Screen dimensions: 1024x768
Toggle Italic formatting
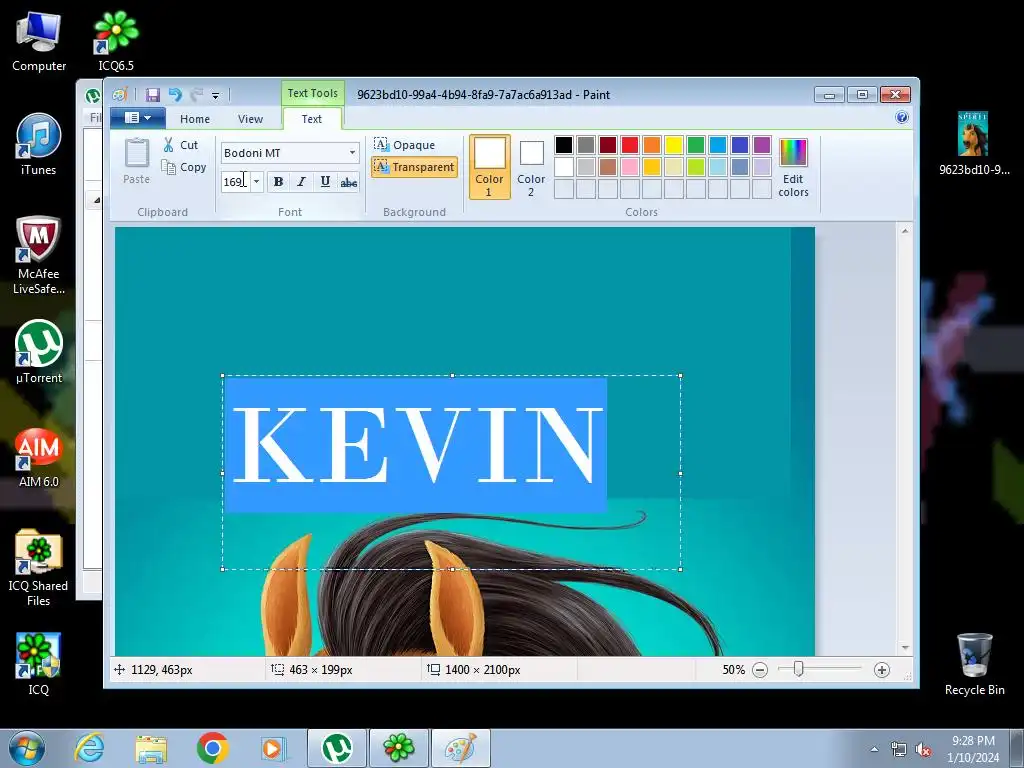pyautogui.click(x=301, y=182)
